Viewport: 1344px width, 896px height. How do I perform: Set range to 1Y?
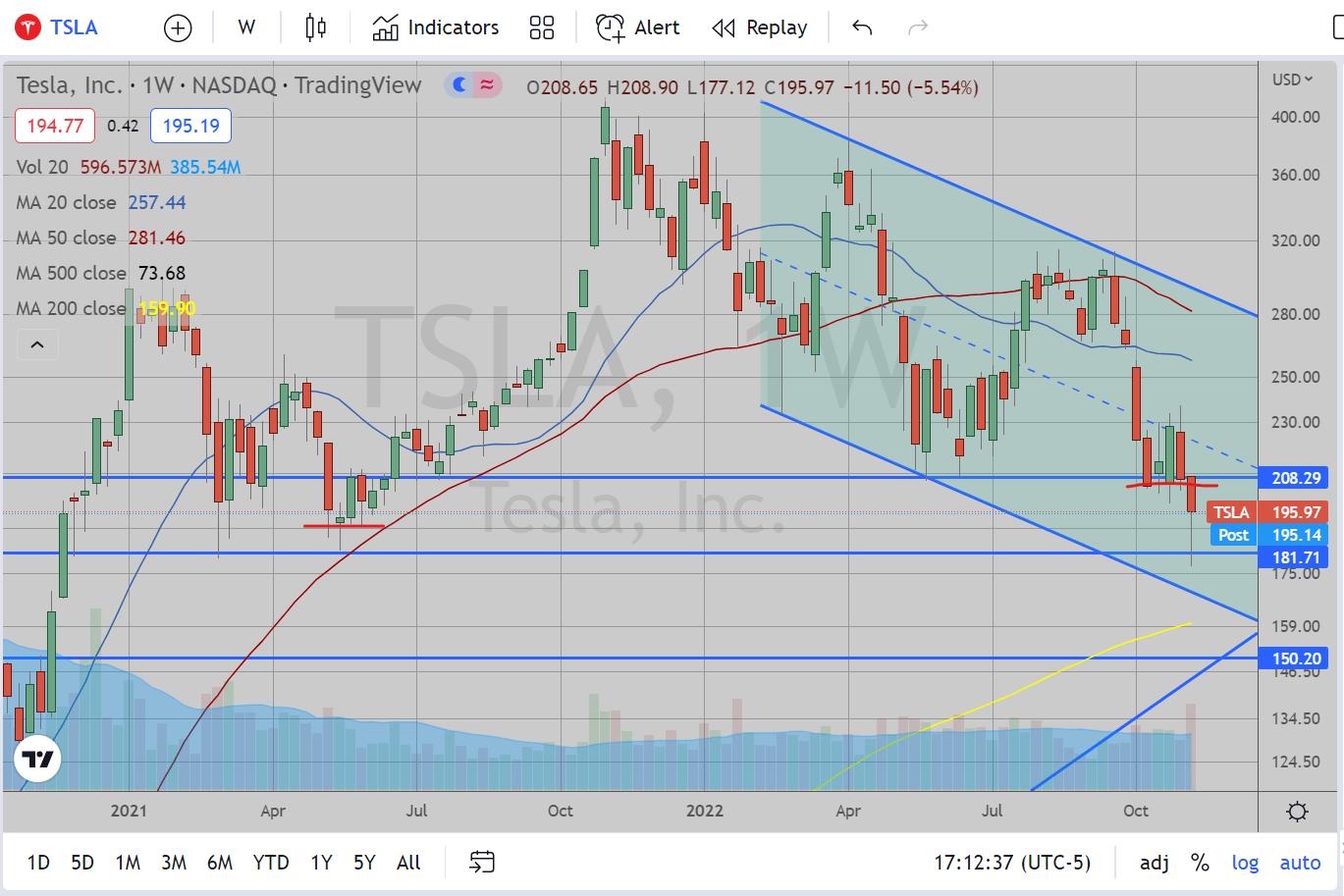321,863
